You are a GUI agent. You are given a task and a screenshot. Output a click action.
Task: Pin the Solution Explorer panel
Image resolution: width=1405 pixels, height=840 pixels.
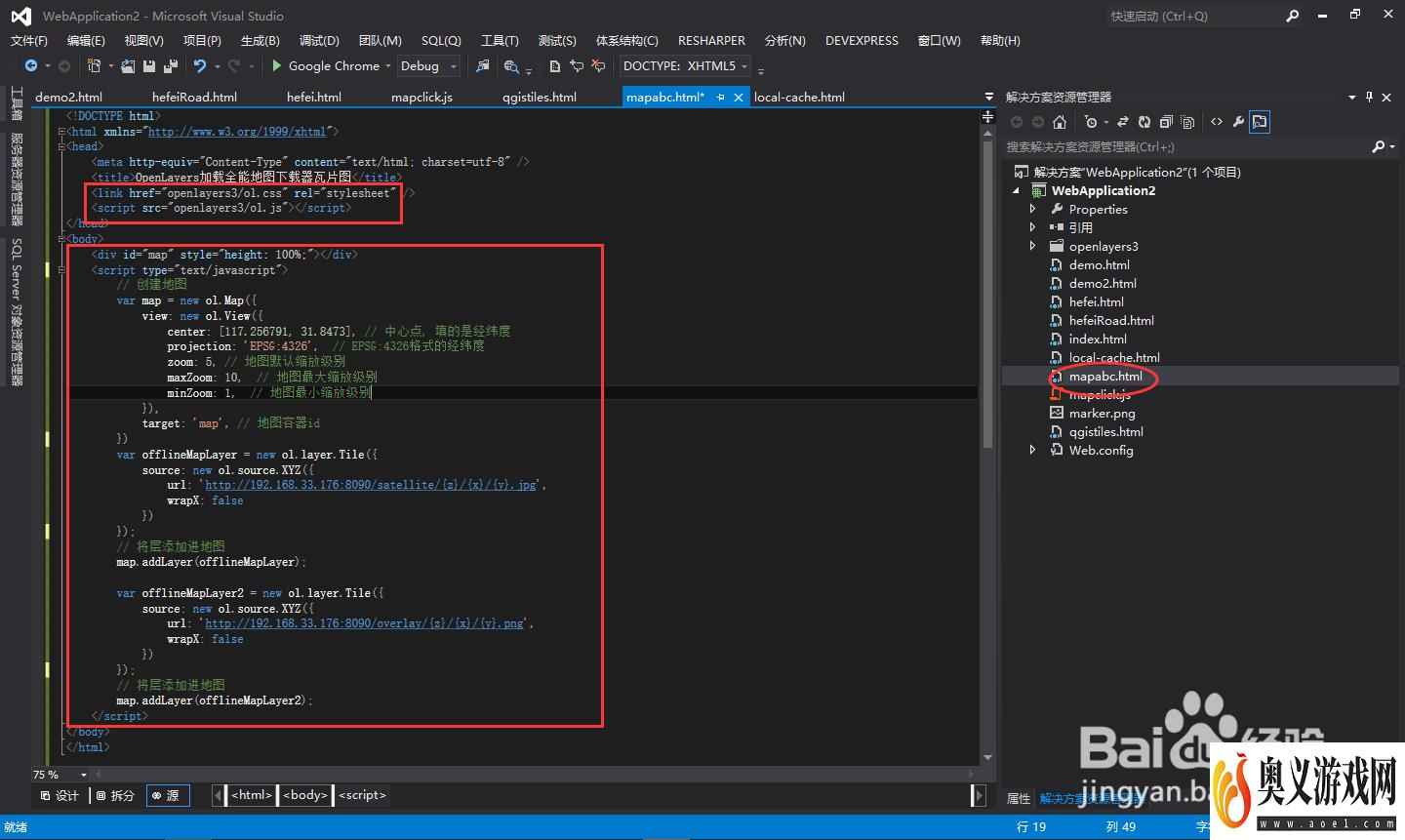pyautogui.click(x=1370, y=97)
